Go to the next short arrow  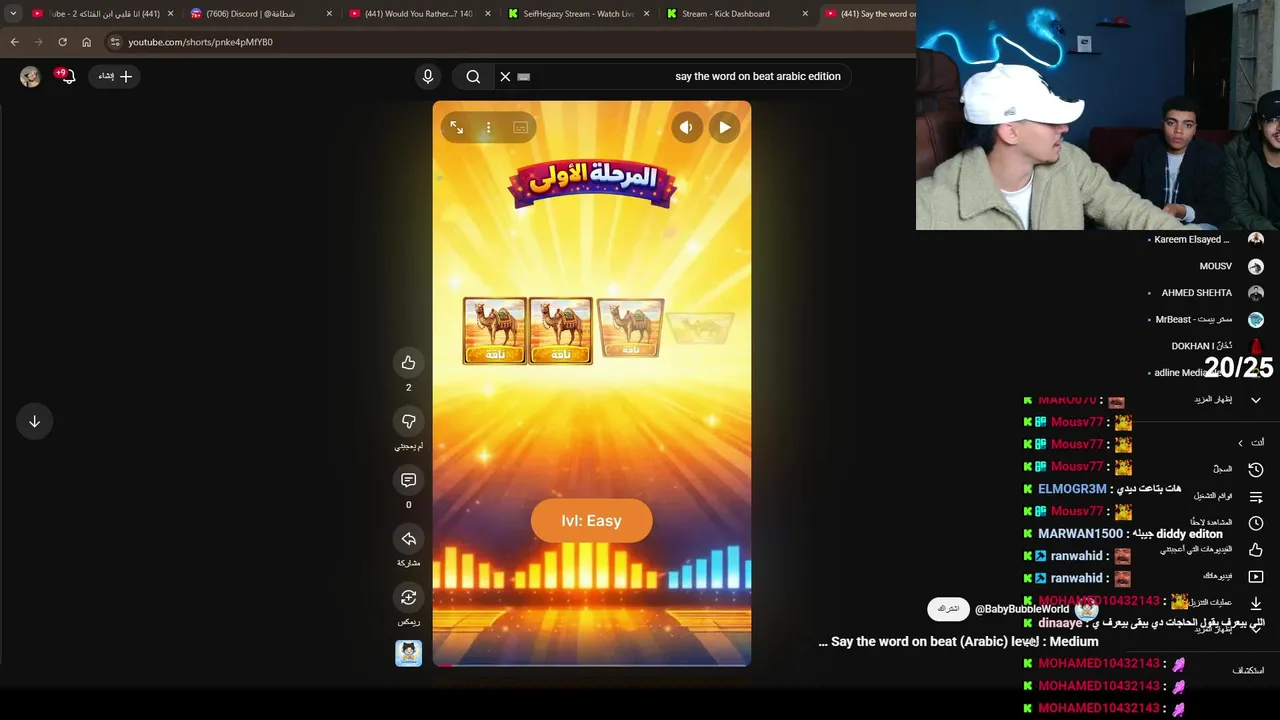pos(34,421)
